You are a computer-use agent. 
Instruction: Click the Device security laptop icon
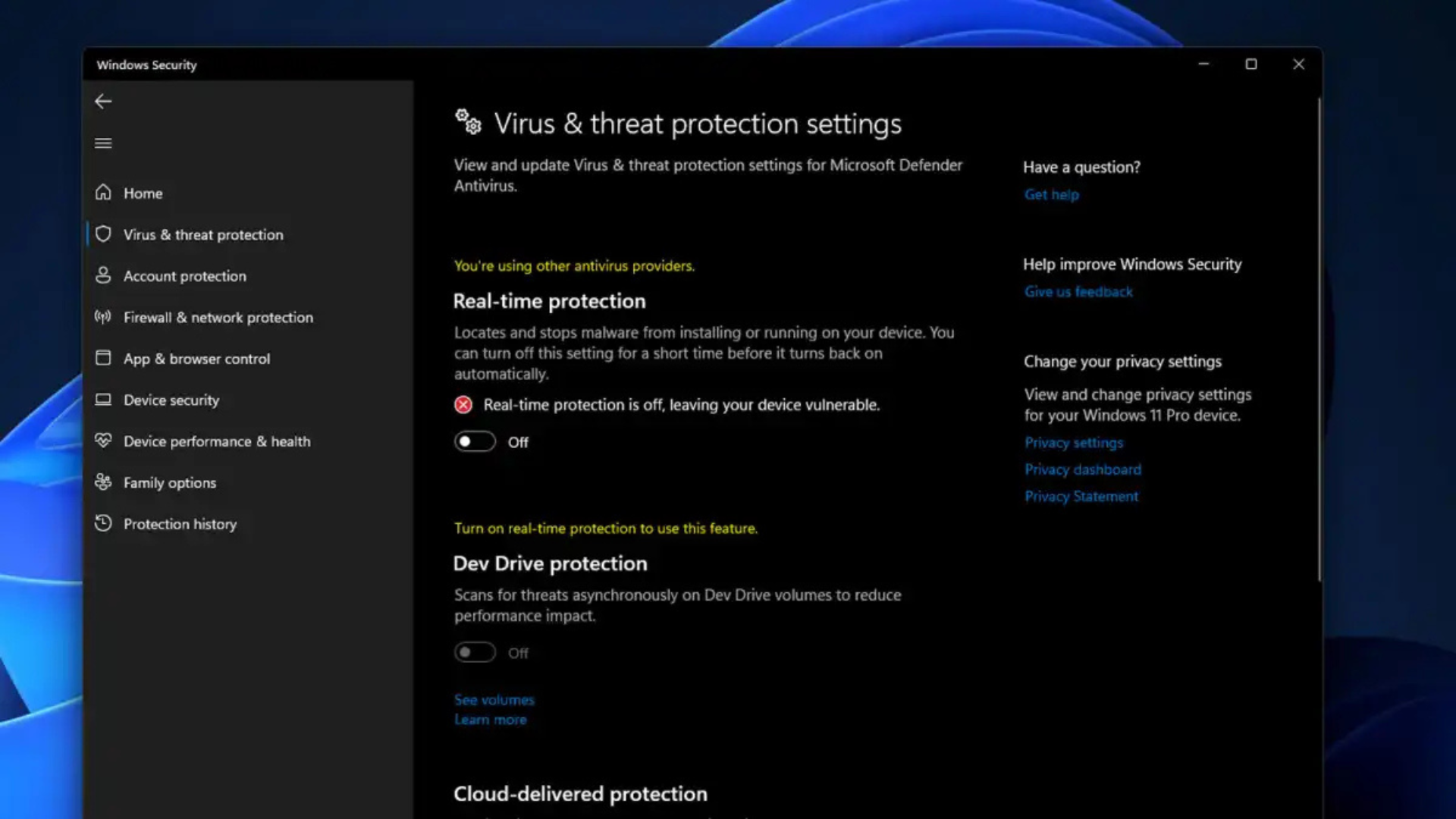(x=104, y=400)
